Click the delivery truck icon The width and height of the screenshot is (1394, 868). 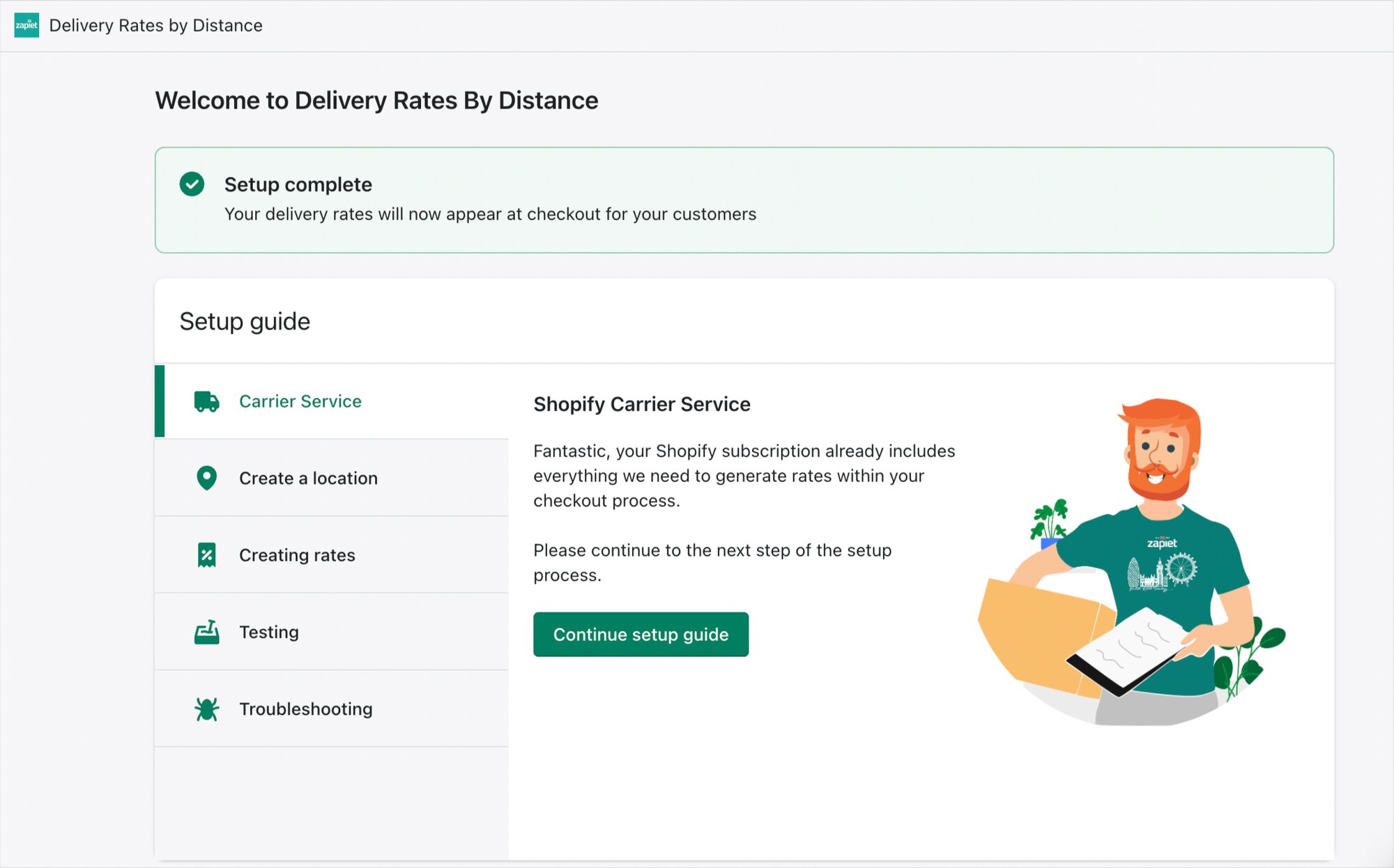[x=206, y=401]
